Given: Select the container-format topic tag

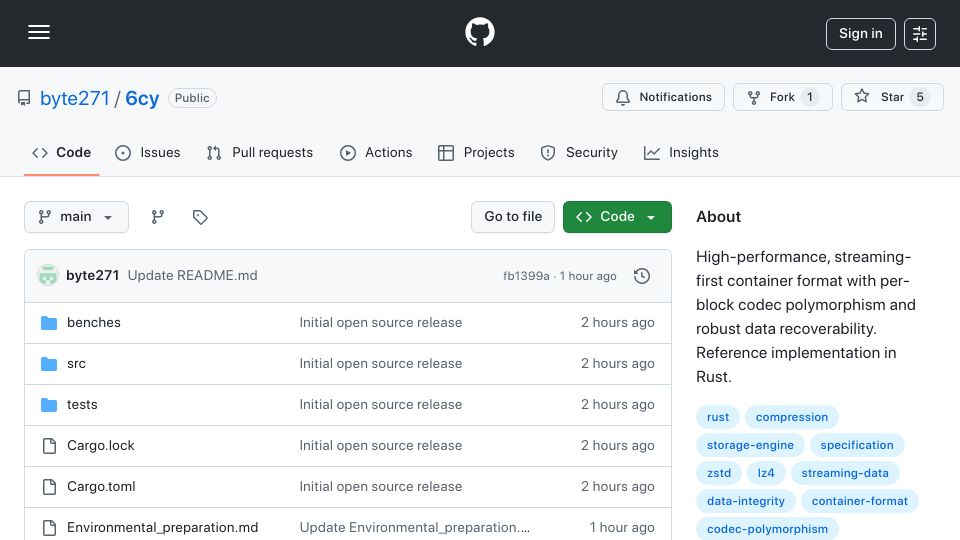Looking at the screenshot, I should 860,501.
